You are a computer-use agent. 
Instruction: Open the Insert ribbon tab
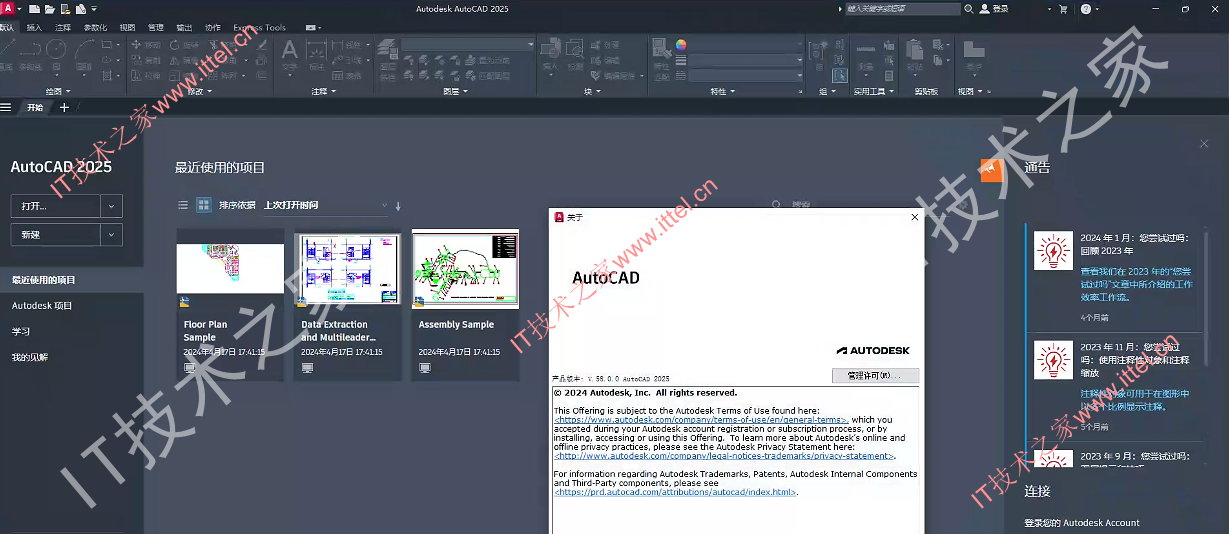34,27
